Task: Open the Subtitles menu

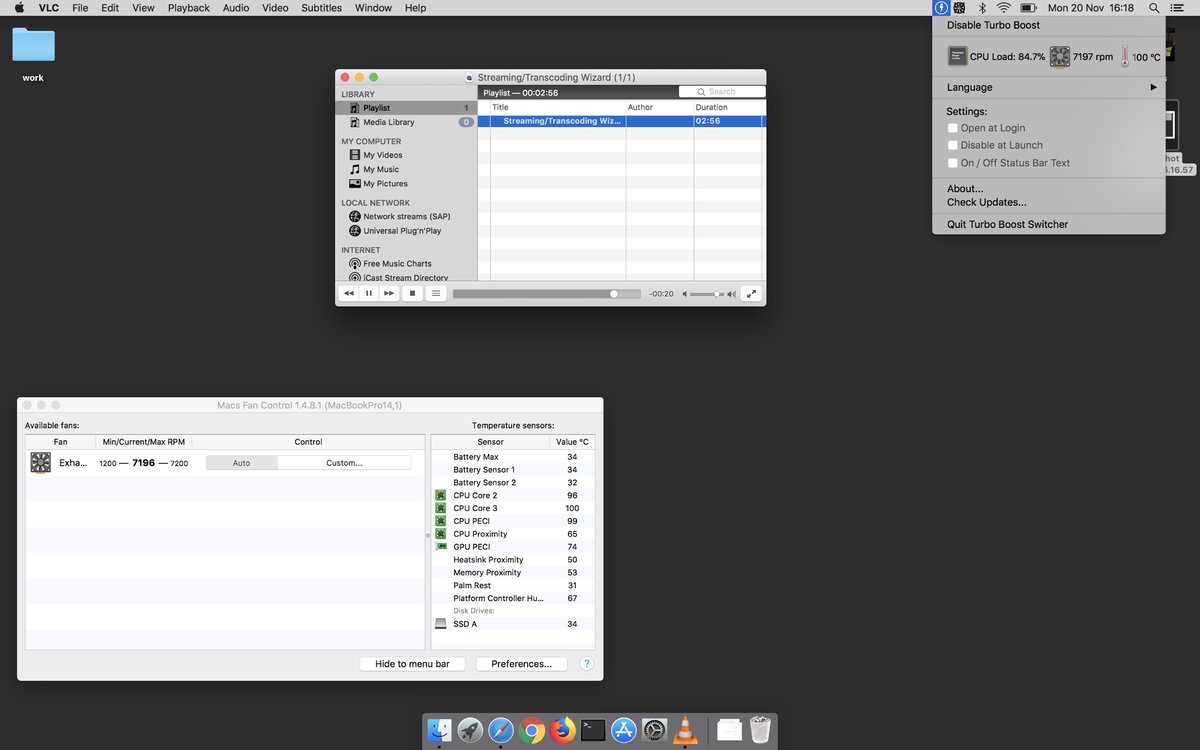Action: 321,8
